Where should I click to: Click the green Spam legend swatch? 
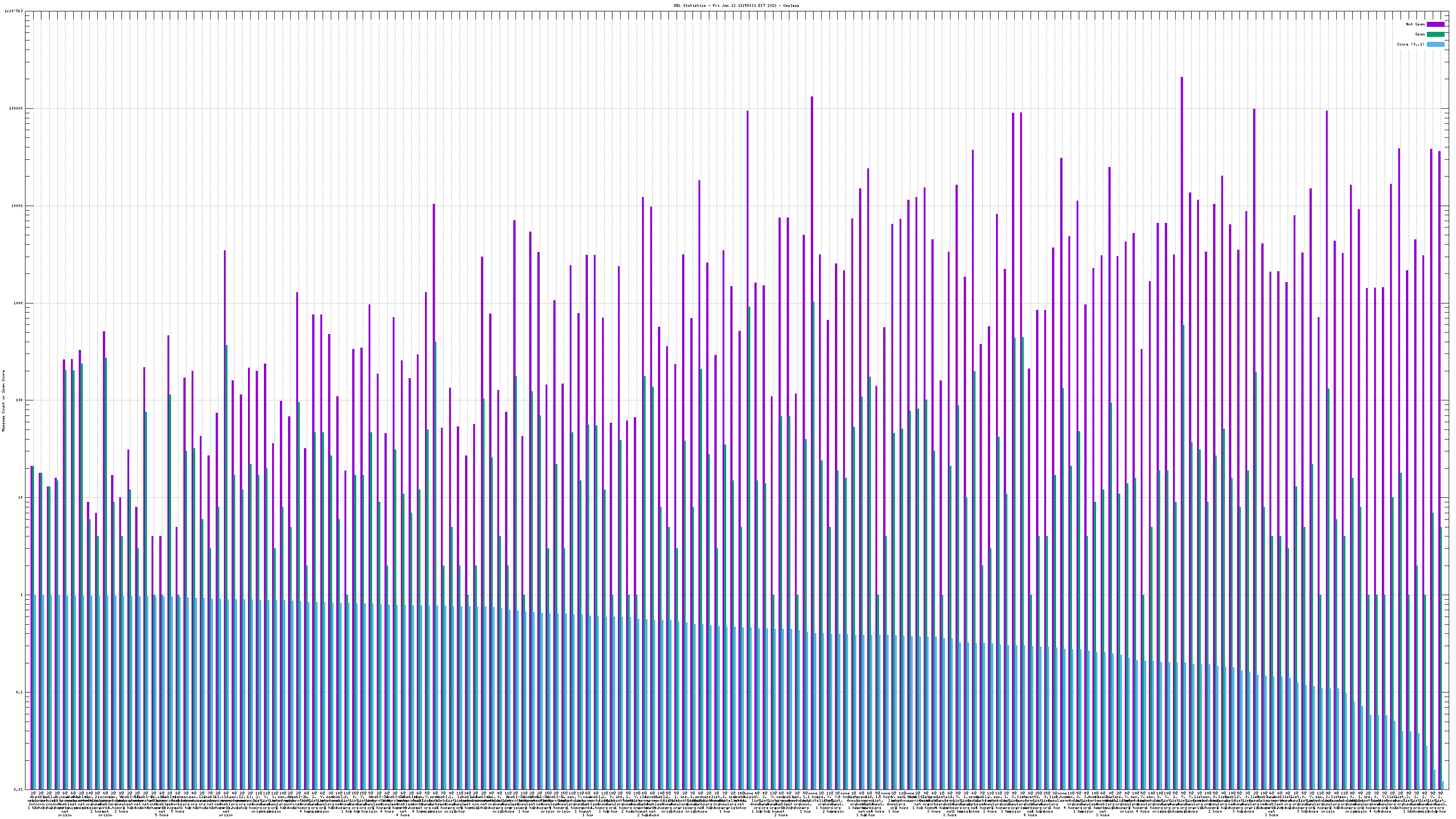[1435, 35]
